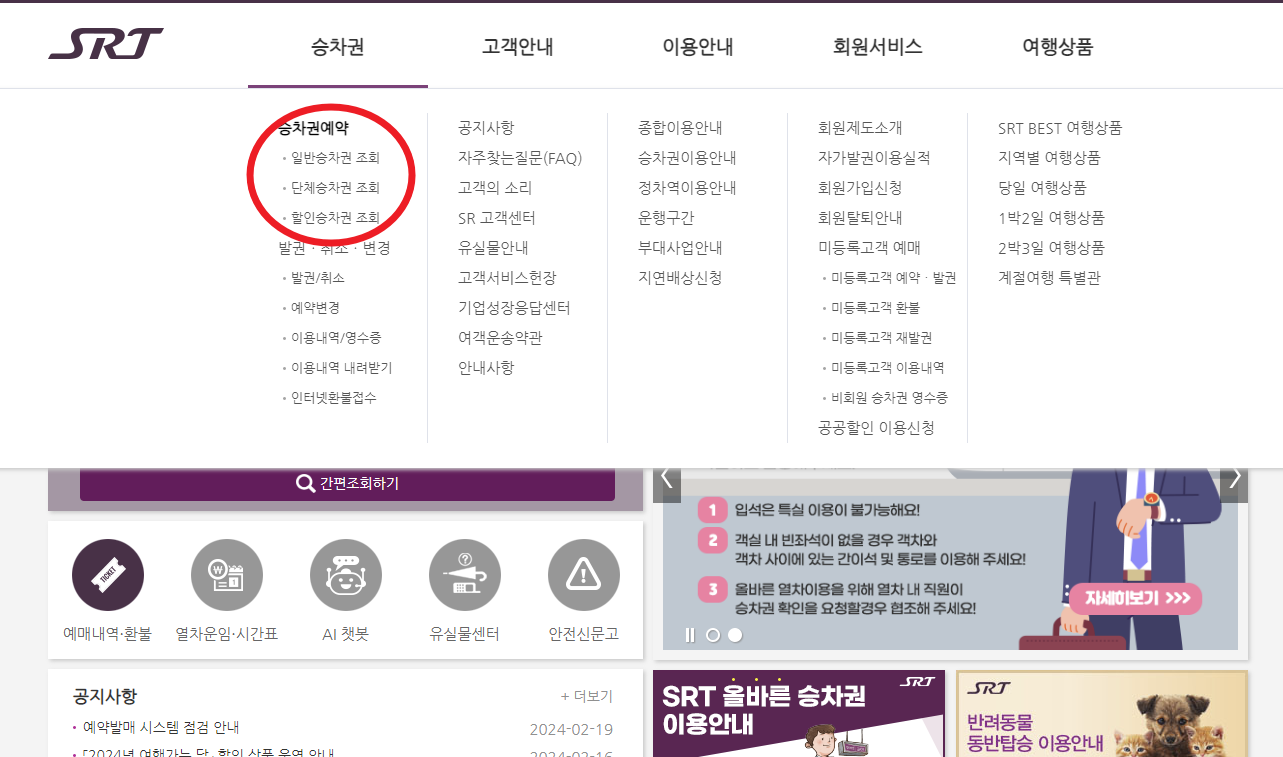The width and height of the screenshot is (1283, 757).
Task: Open 발권/취소 submenu item
Action: (x=318, y=278)
